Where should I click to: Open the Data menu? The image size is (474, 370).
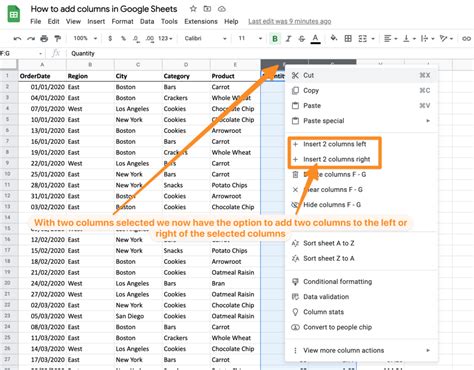(147, 22)
